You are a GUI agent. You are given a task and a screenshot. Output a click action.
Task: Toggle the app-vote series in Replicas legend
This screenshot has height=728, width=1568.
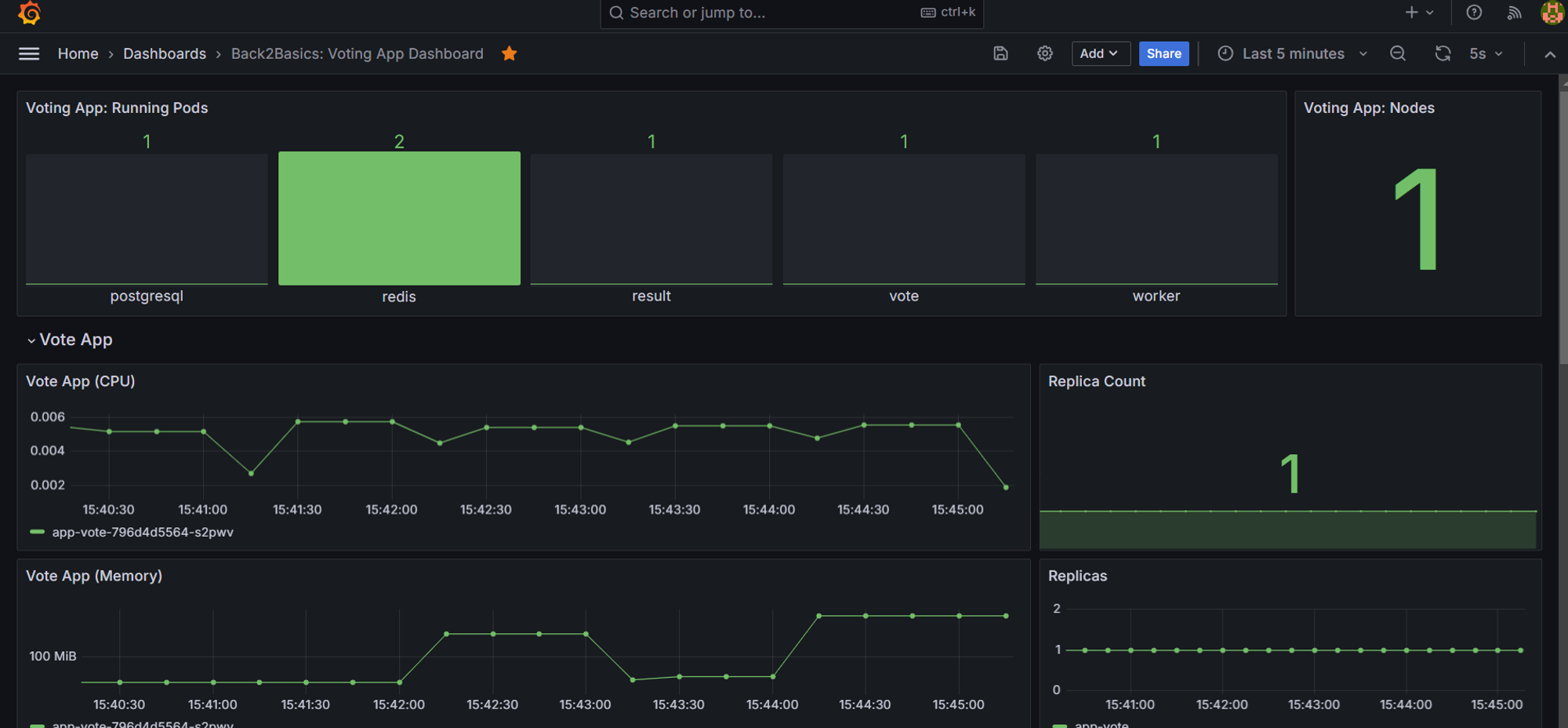1102,724
